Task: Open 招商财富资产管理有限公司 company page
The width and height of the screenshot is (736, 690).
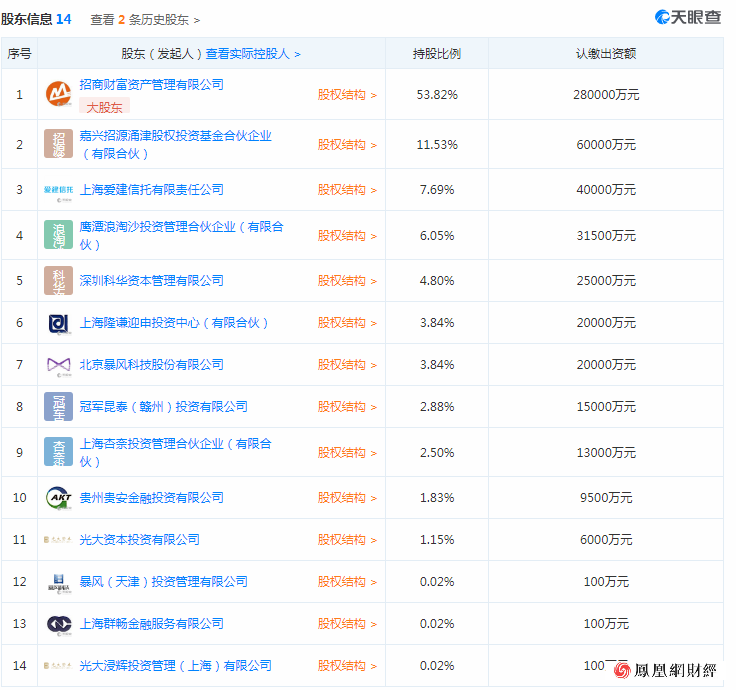Action: tap(152, 84)
